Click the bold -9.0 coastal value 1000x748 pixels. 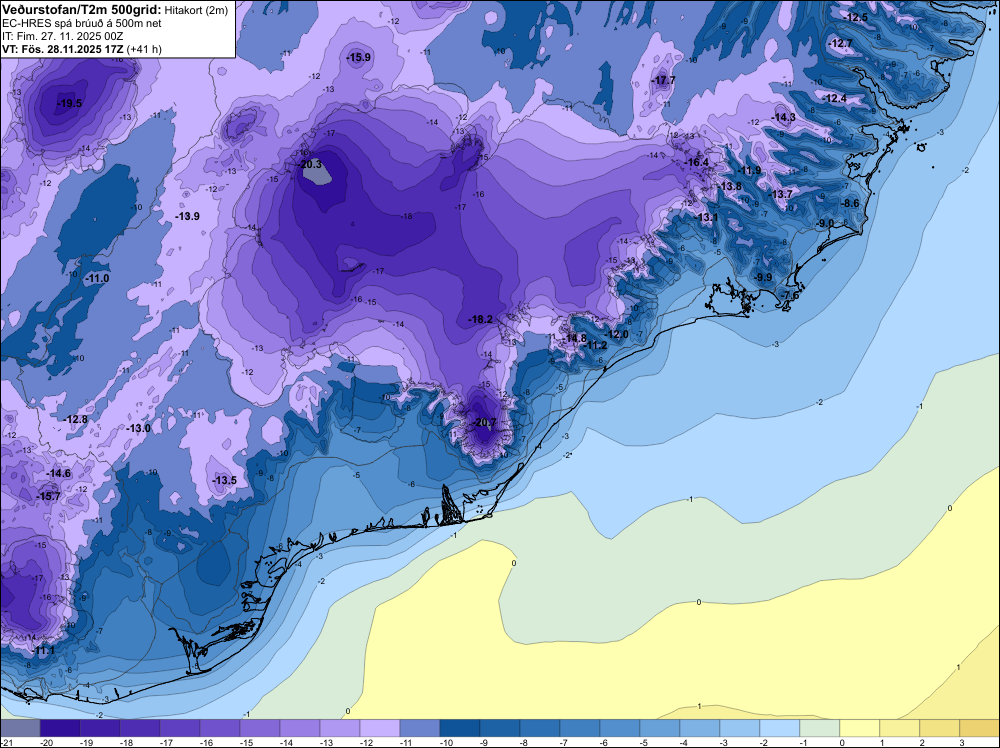coord(825,223)
